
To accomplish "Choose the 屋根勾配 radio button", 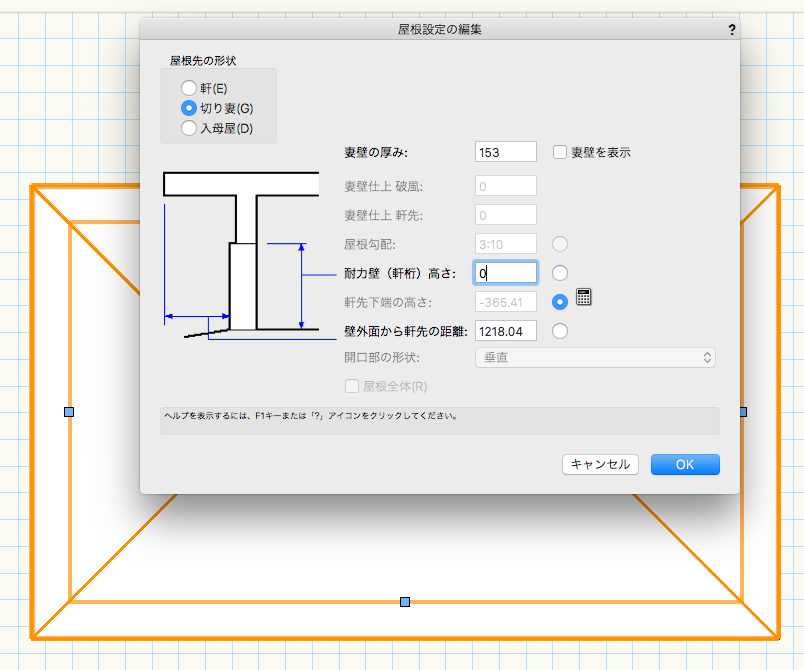I will (x=560, y=244).
